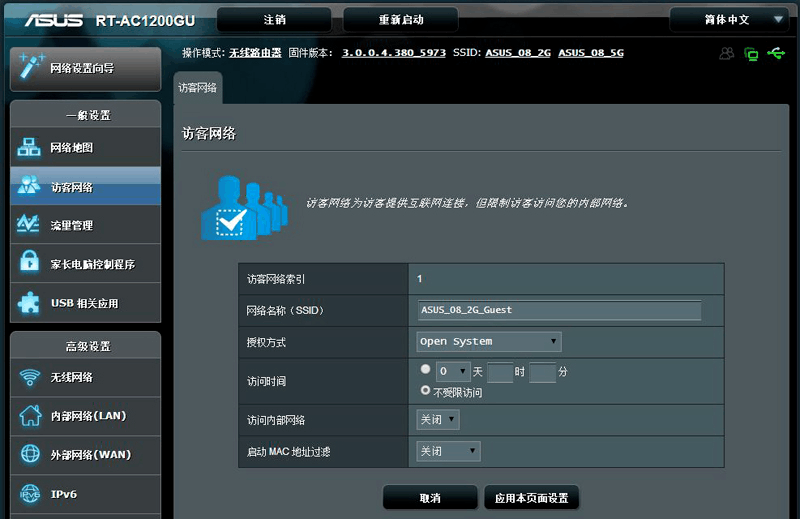Screen dimensions: 800x519
Task: Click the 重新启动 reboot button
Action: point(401,20)
